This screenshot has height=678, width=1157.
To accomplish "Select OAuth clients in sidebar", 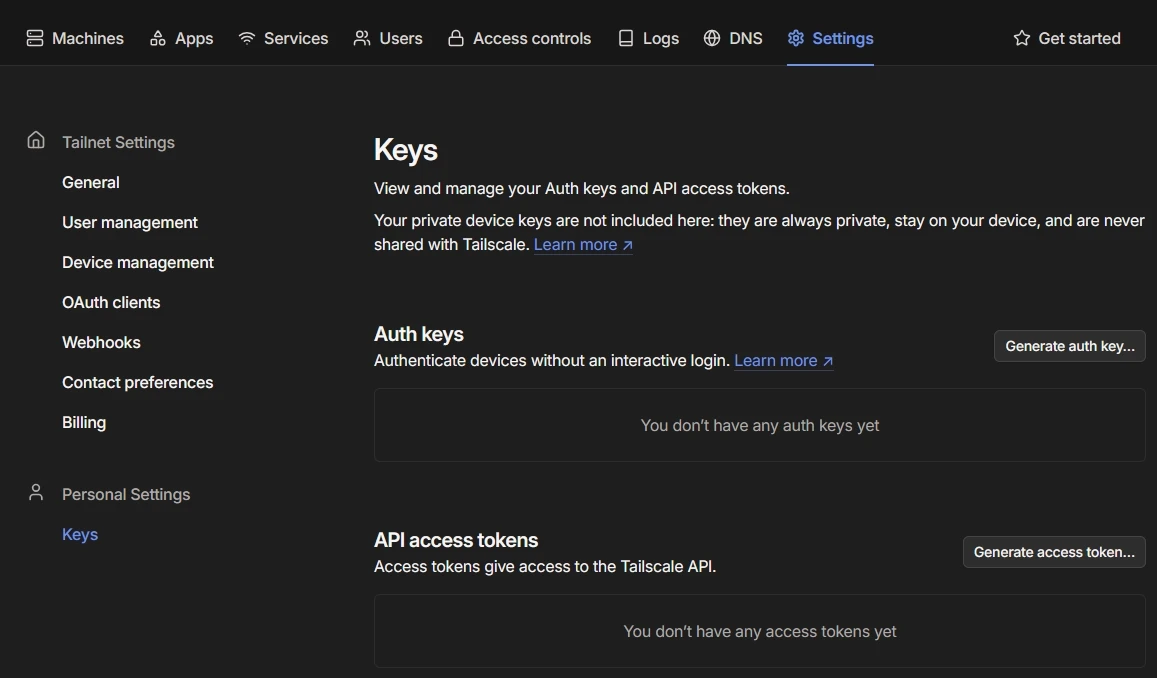I will pyautogui.click(x=111, y=302).
